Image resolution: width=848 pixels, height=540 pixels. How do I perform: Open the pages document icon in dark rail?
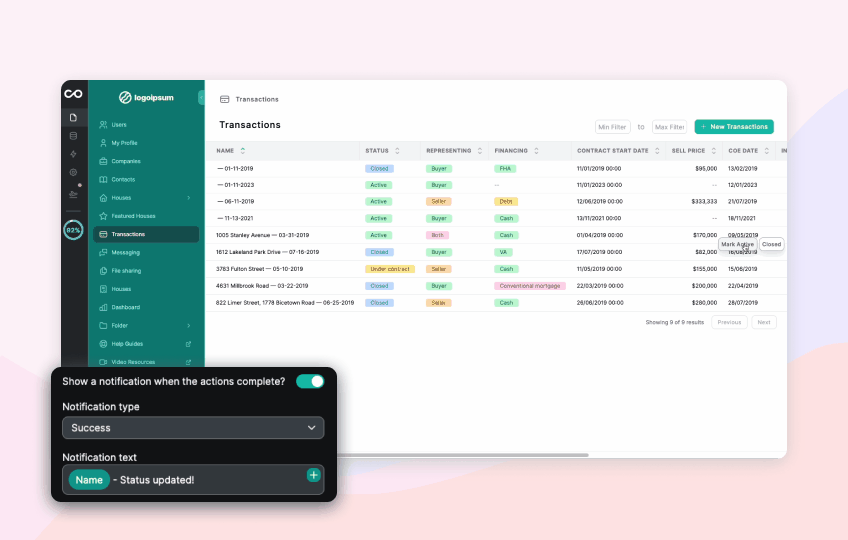pos(74,117)
